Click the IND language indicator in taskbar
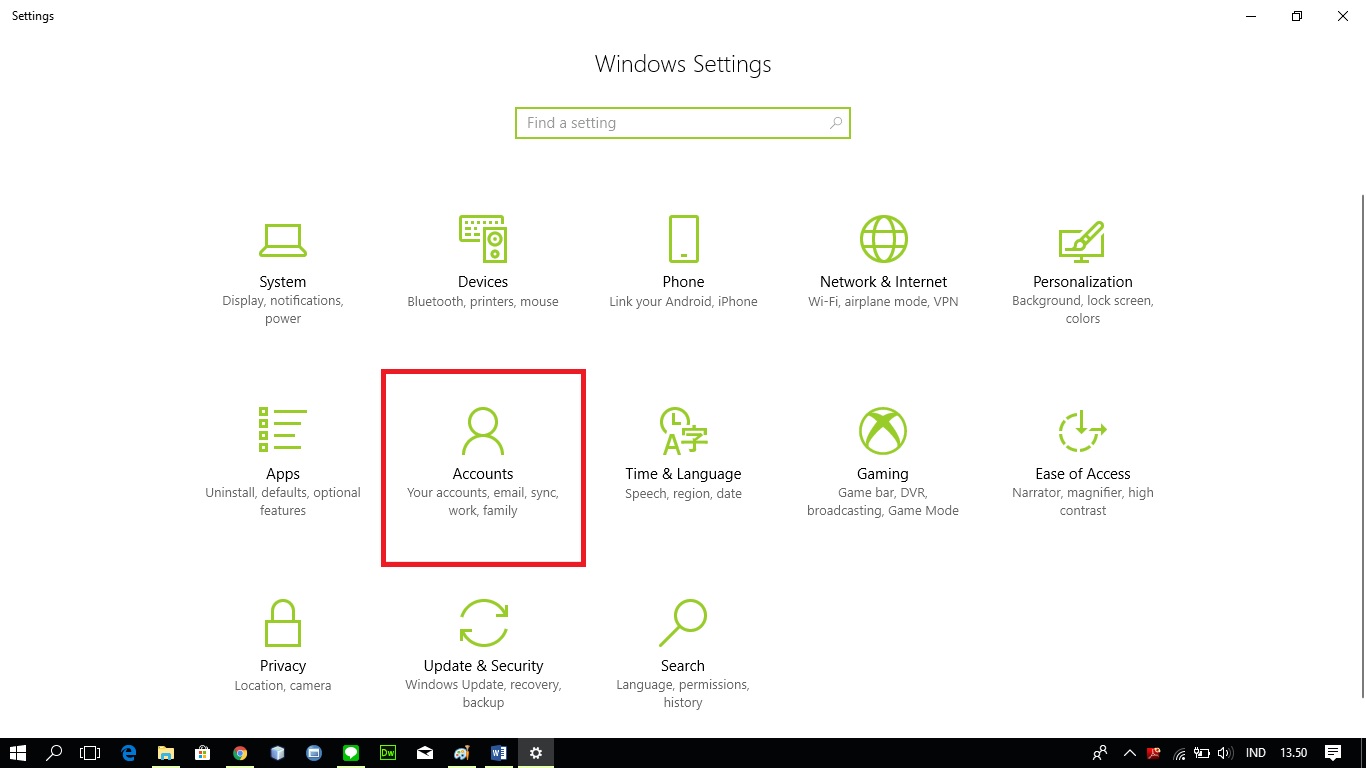This screenshot has height=768, width=1366. pyautogui.click(x=1255, y=753)
